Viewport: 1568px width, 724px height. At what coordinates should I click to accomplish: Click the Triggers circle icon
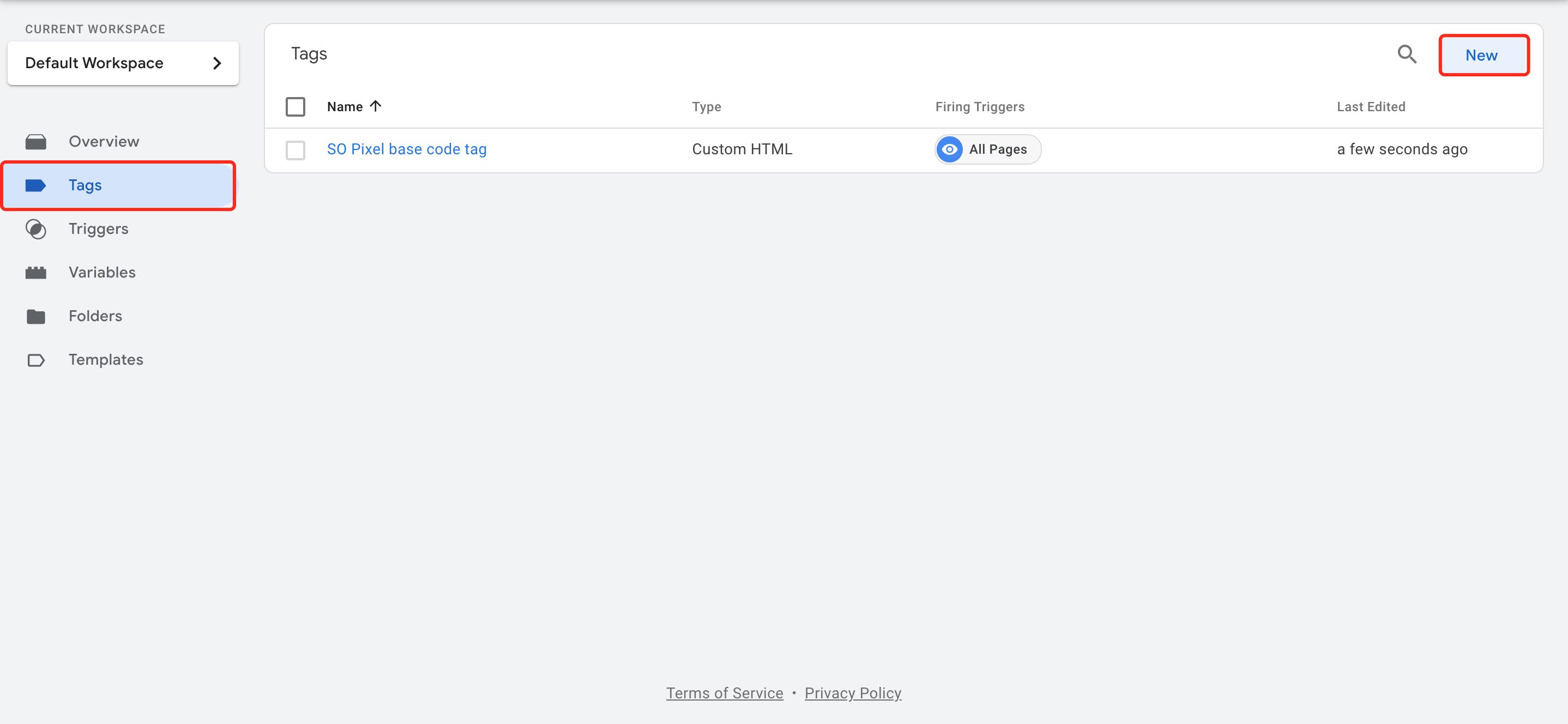[36, 229]
